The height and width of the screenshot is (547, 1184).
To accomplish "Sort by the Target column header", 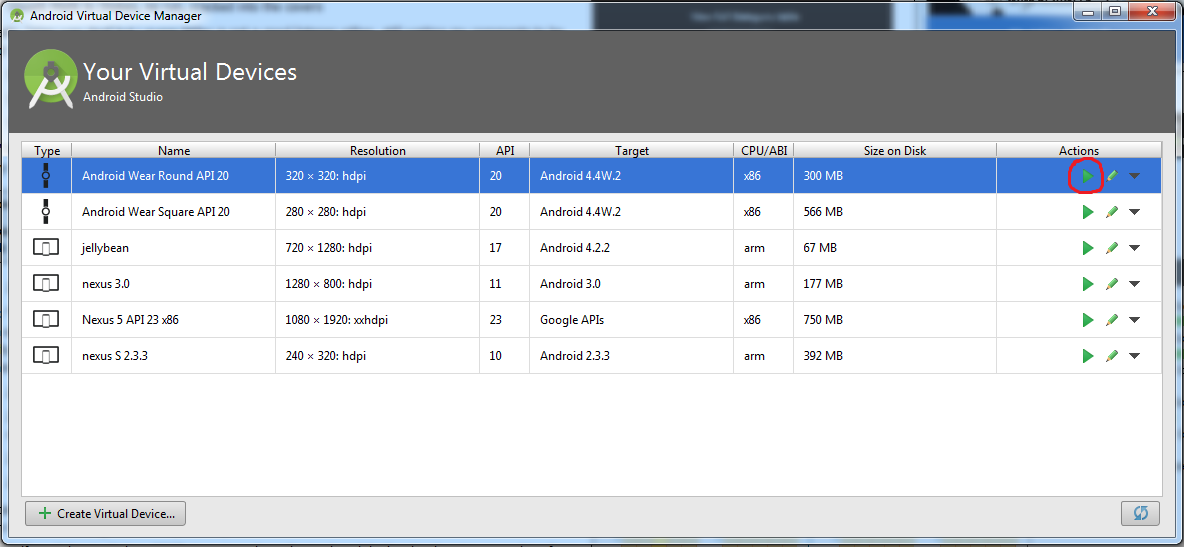I will [x=631, y=150].
